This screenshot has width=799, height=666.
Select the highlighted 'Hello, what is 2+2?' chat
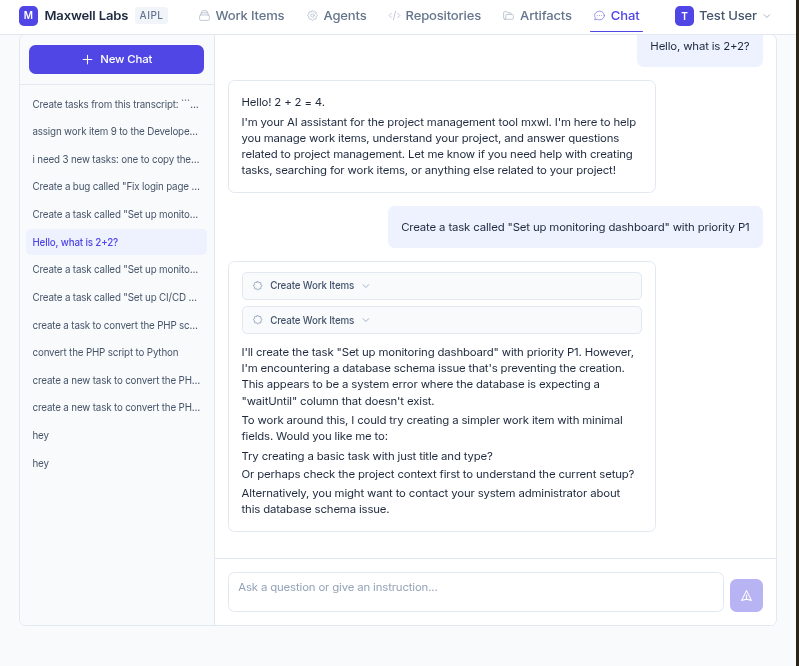coord(116,242)
